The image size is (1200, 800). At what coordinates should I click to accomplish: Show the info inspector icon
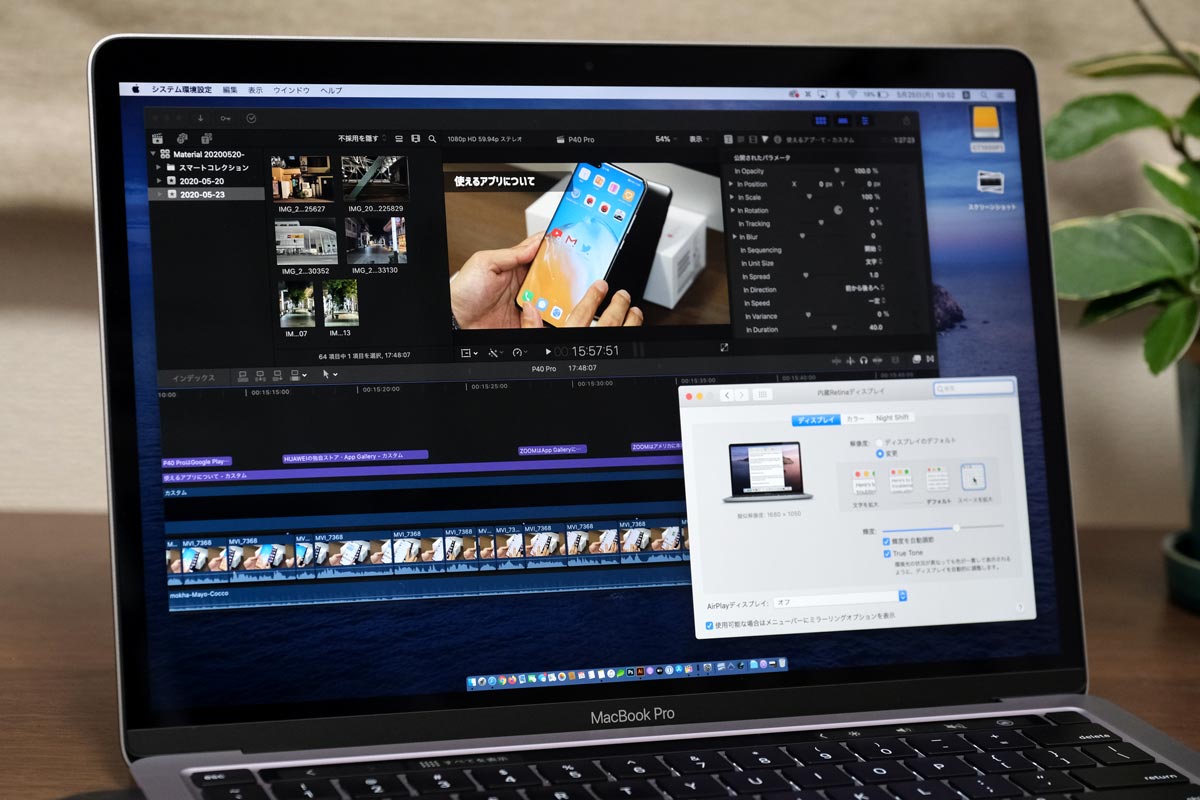pyautogui.click(x=777, y=140)
